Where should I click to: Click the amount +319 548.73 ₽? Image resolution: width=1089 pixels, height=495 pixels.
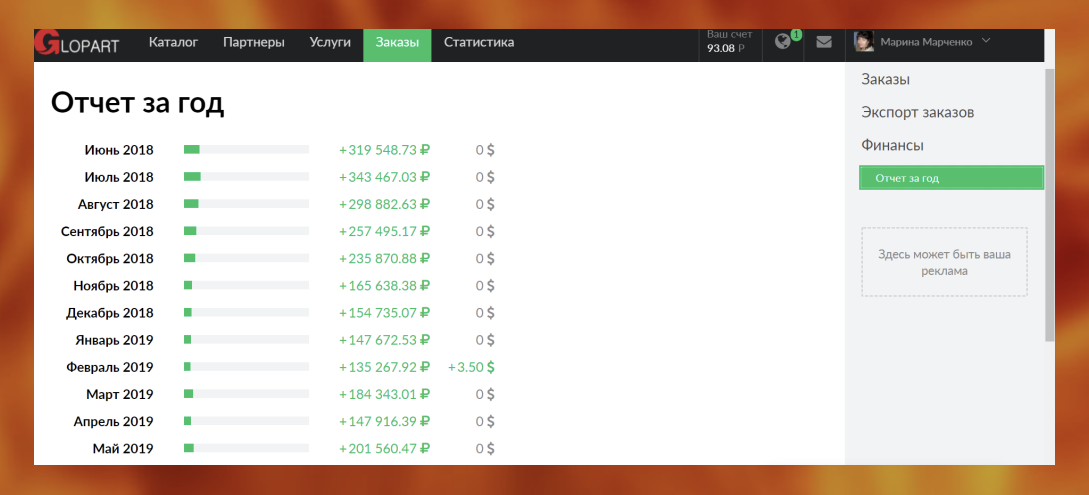click(x=385, y=150)
